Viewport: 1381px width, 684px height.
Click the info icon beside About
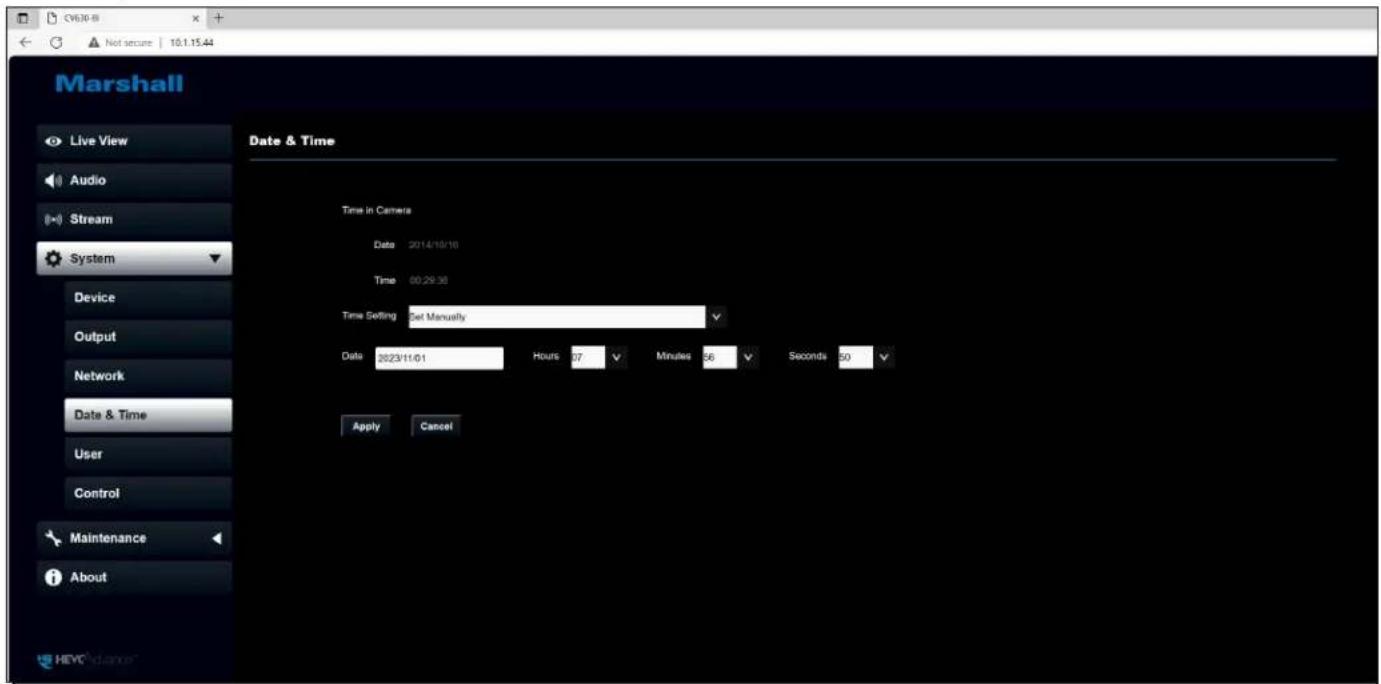(x=52, y=577)
